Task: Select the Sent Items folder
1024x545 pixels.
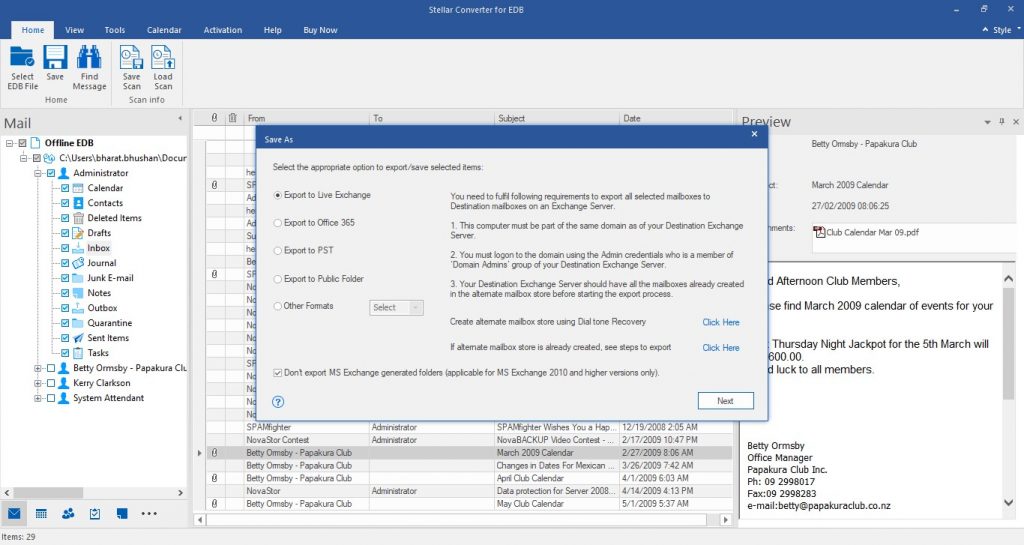Action: click(x=108, y=338)
